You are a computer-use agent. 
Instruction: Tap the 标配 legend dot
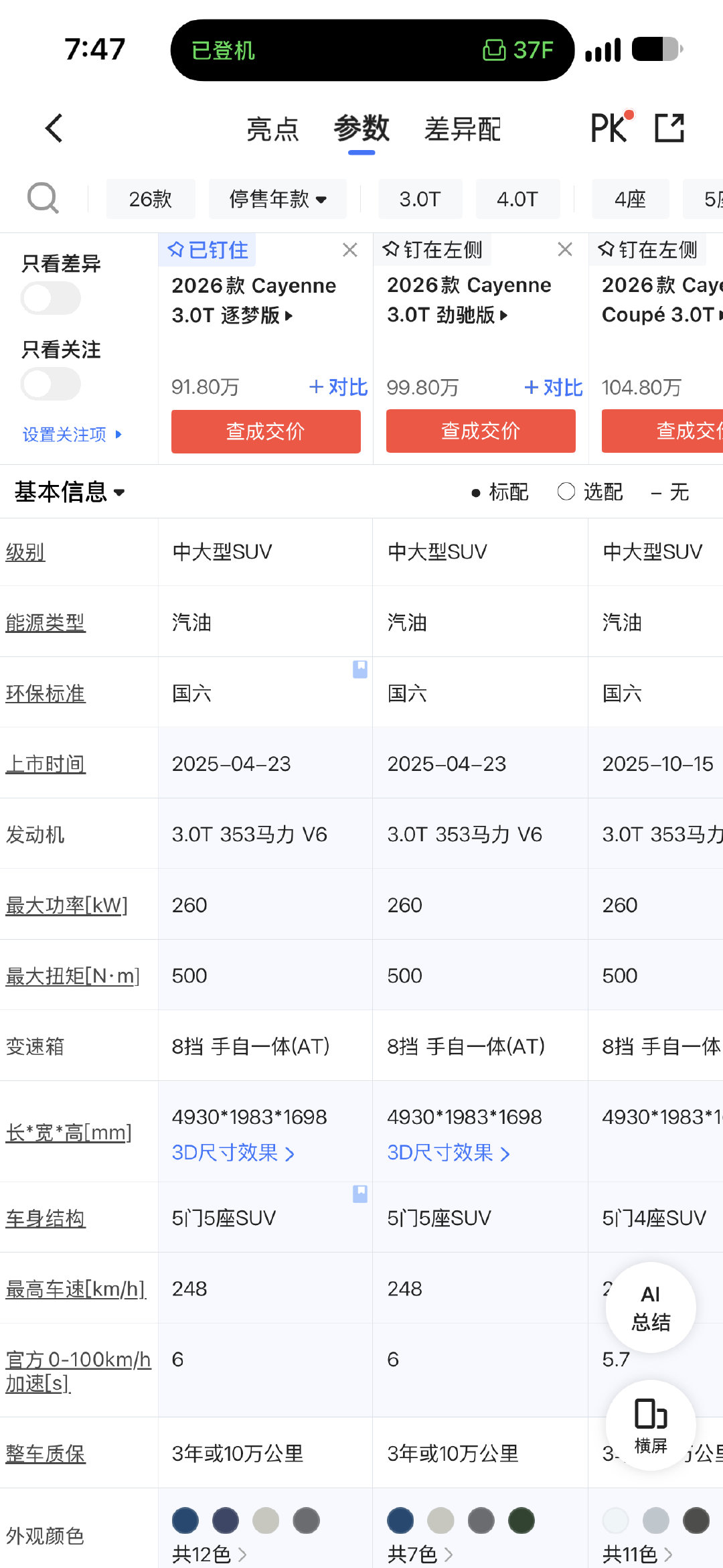coord(475,493)
